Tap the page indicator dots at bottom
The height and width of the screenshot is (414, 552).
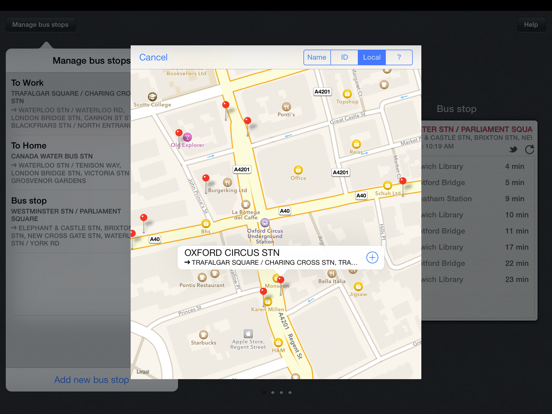click(277, 393)
